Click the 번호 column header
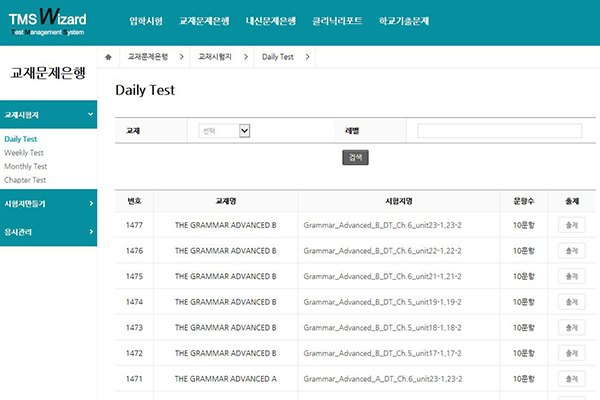Image resolution: width=600 pixels, height=400 pixels. point(134,201)
